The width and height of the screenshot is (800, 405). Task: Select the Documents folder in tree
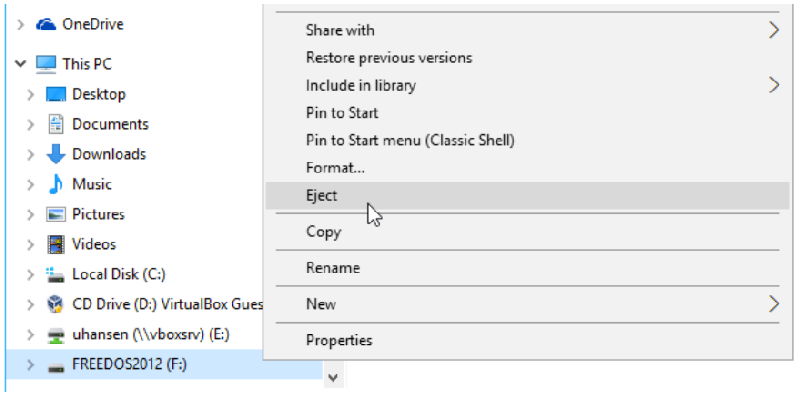click(110, 124)
